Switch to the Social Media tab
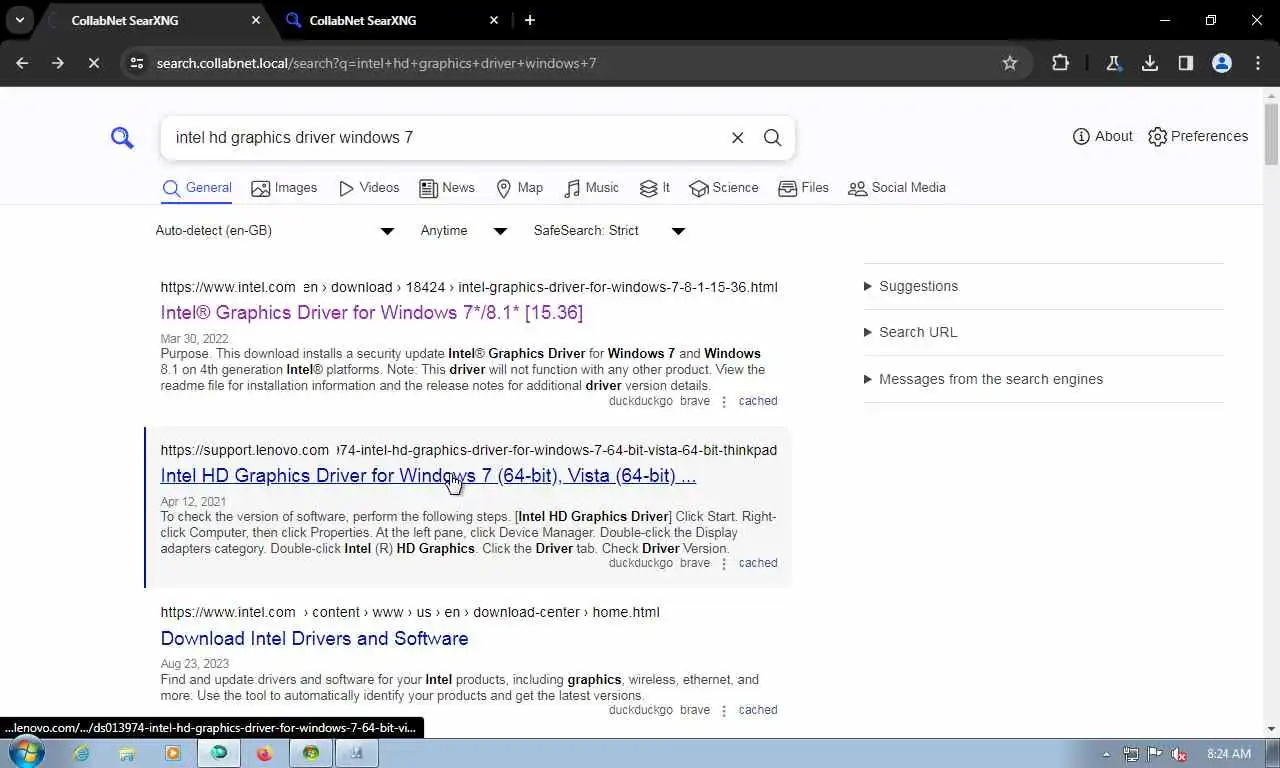The image size is (1280, 768). pos(897,188)
